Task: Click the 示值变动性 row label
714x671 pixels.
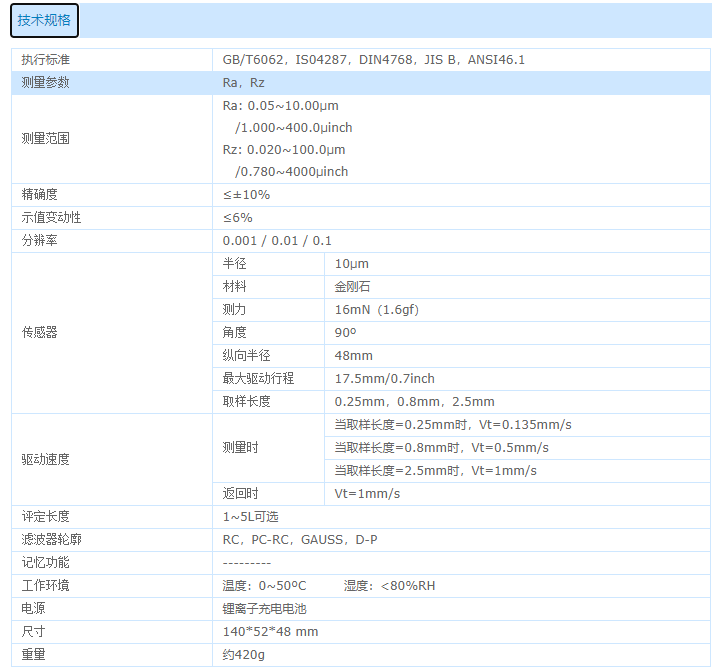Action: click(52, 217)
